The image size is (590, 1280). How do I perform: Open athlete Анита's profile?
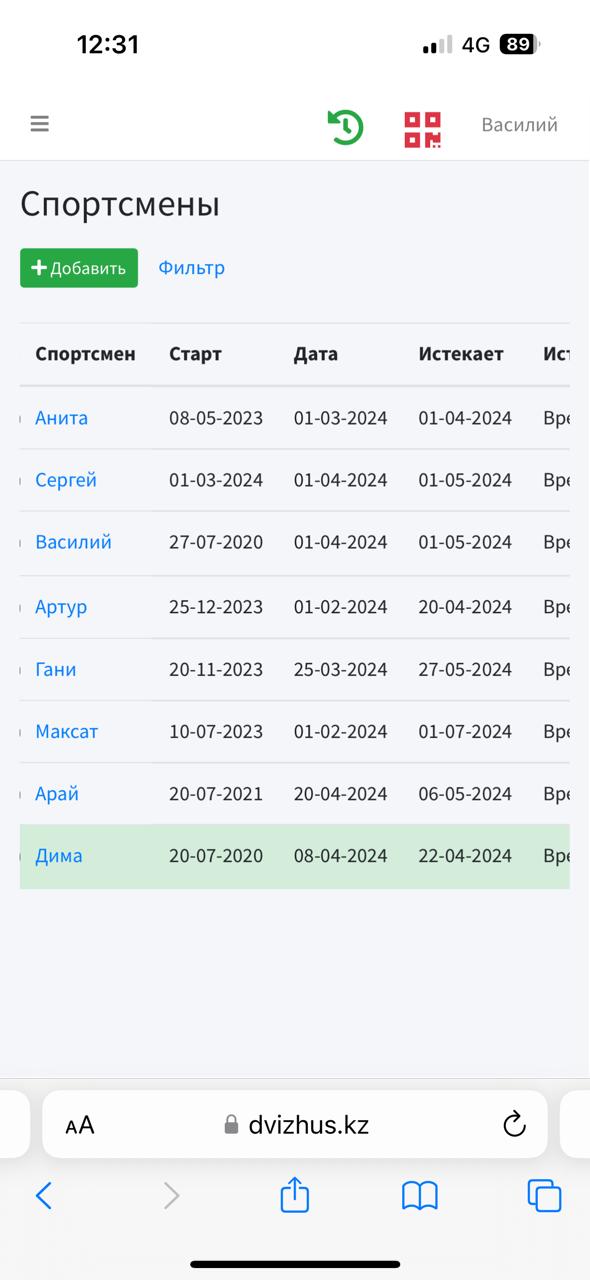pos(61,418)
